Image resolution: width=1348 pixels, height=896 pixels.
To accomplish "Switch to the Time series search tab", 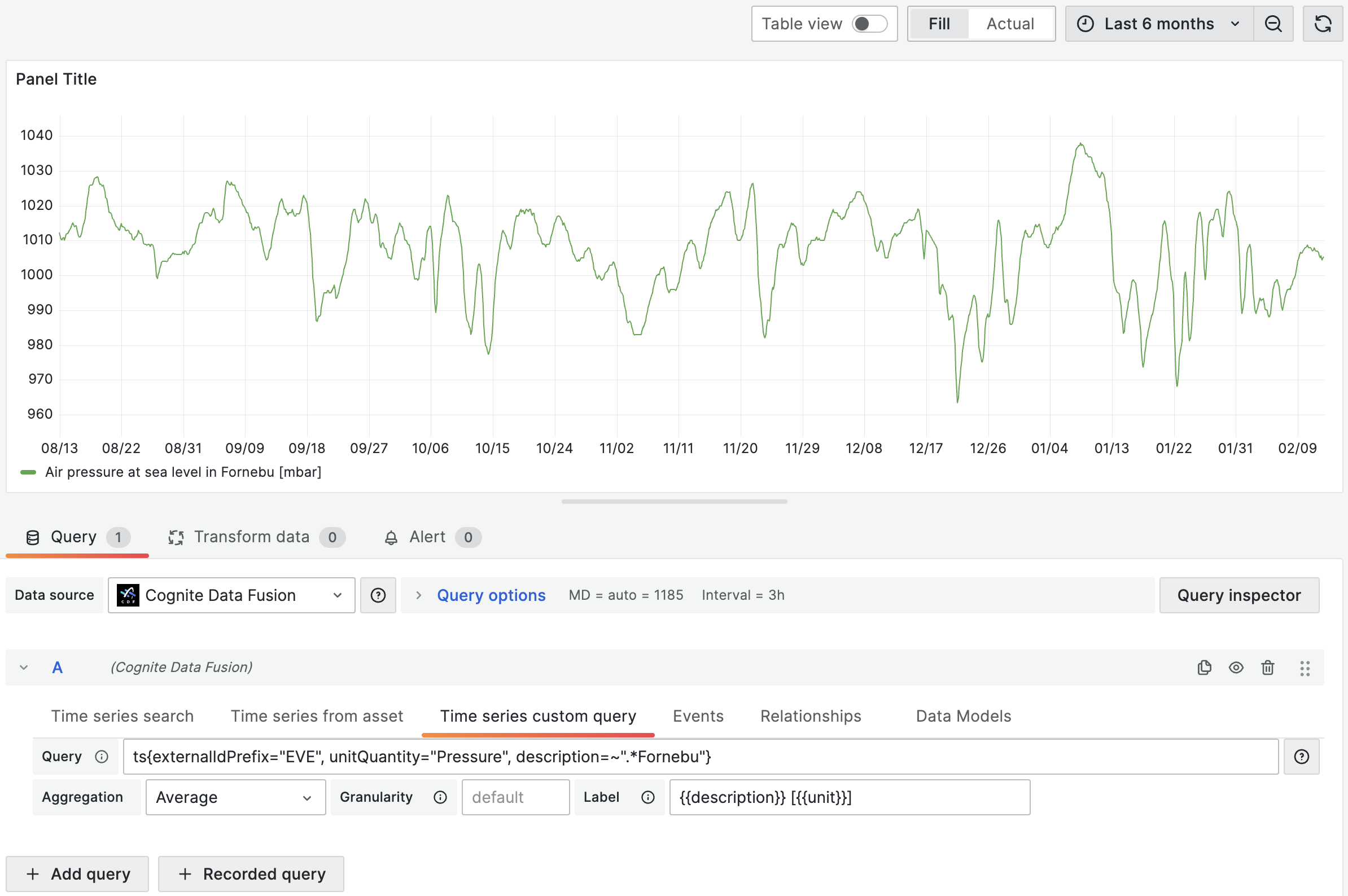I will click(x=122, y=717).
